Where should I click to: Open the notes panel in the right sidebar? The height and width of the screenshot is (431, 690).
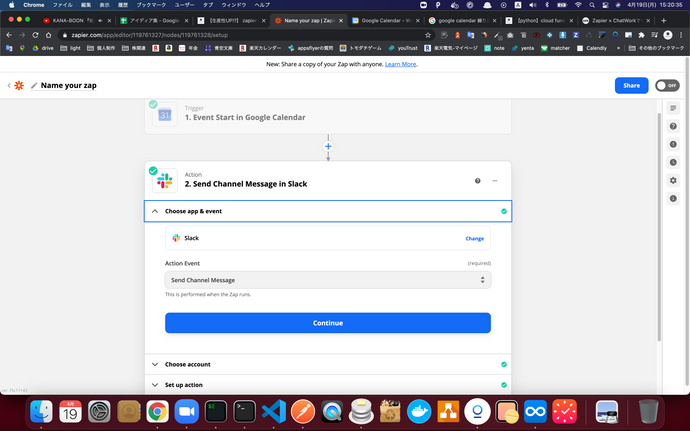pos(673,108)
